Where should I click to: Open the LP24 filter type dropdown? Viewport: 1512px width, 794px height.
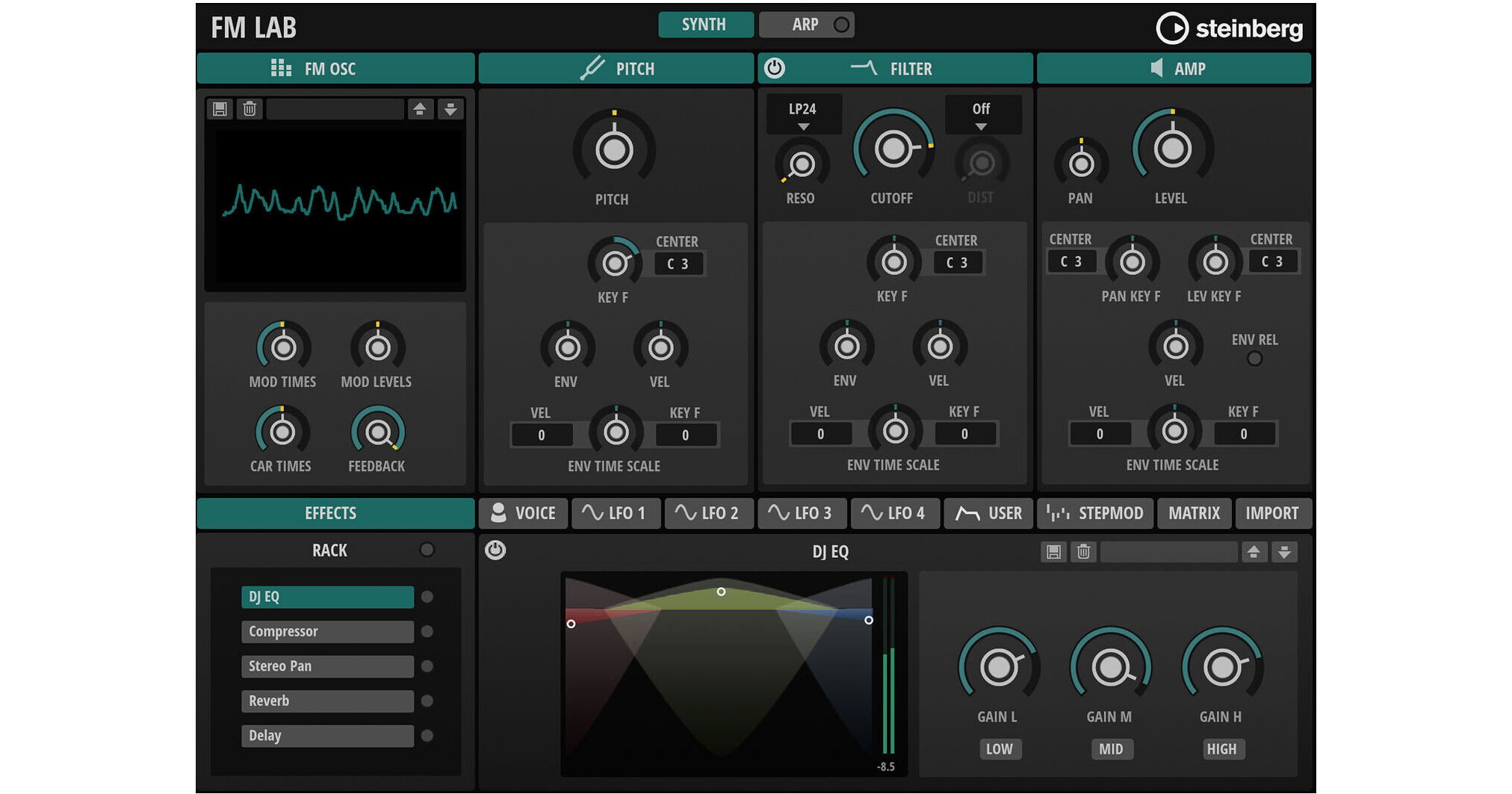pyautogui.click(x=804, y=114)
